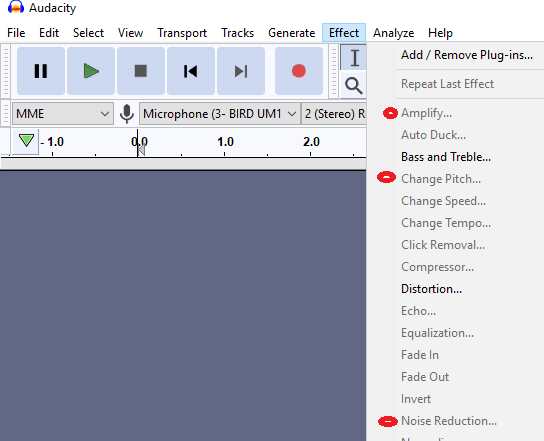Click the playhead marker at 0.0

pos(142,150)
